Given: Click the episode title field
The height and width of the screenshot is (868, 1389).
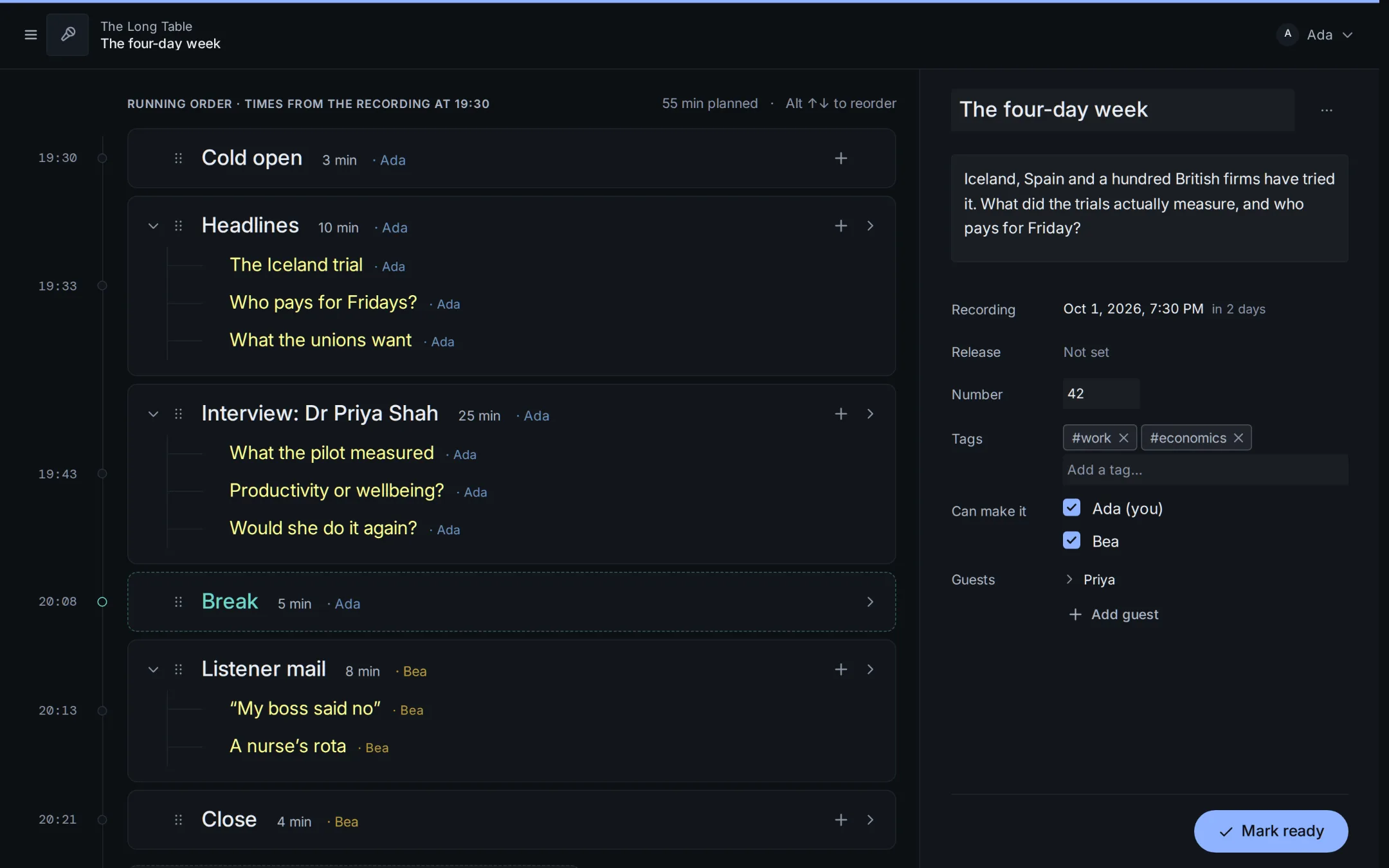Looking at the screenshot, I should click(1122, 110).
